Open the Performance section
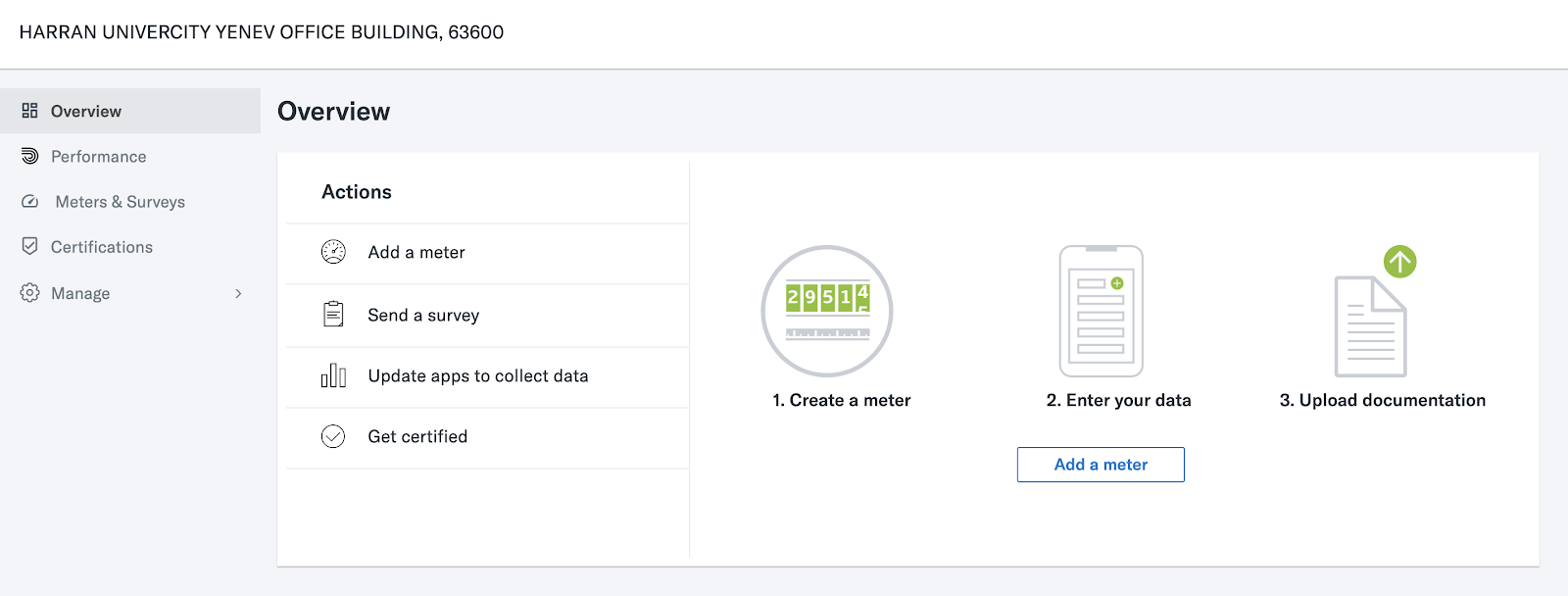The width and height of the screenshot is (1568, 596). (x=98, y=157)
